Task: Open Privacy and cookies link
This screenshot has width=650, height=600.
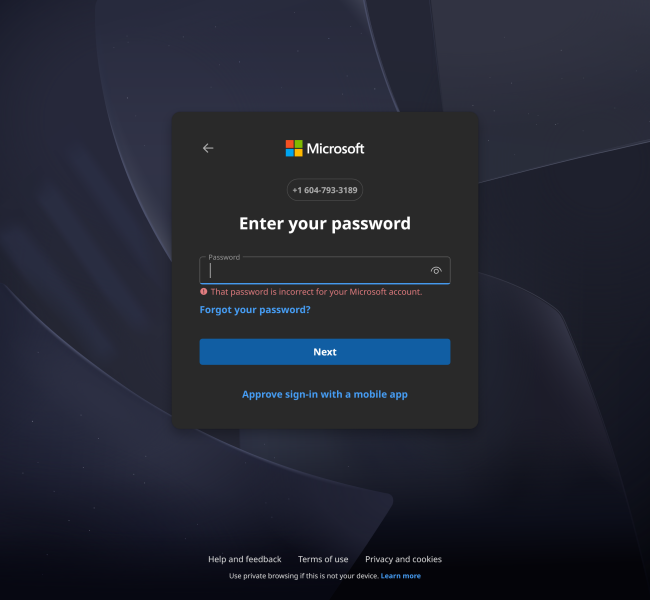Action: [403, 559]
